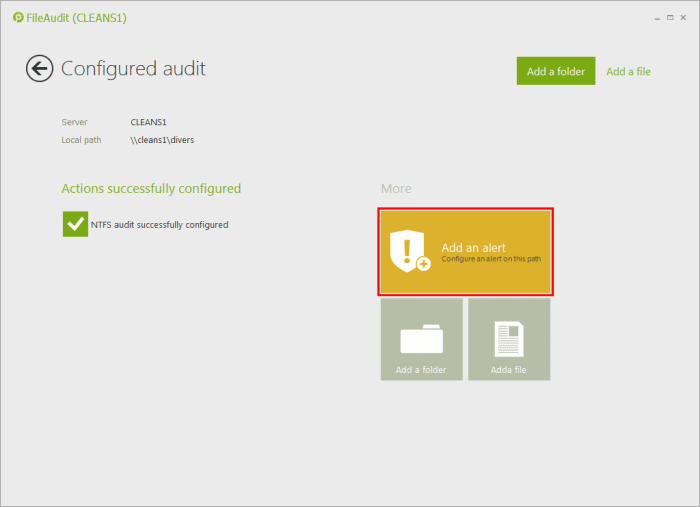Close the FileAudit window
700x507 pixels.
(x=684, y=17)
